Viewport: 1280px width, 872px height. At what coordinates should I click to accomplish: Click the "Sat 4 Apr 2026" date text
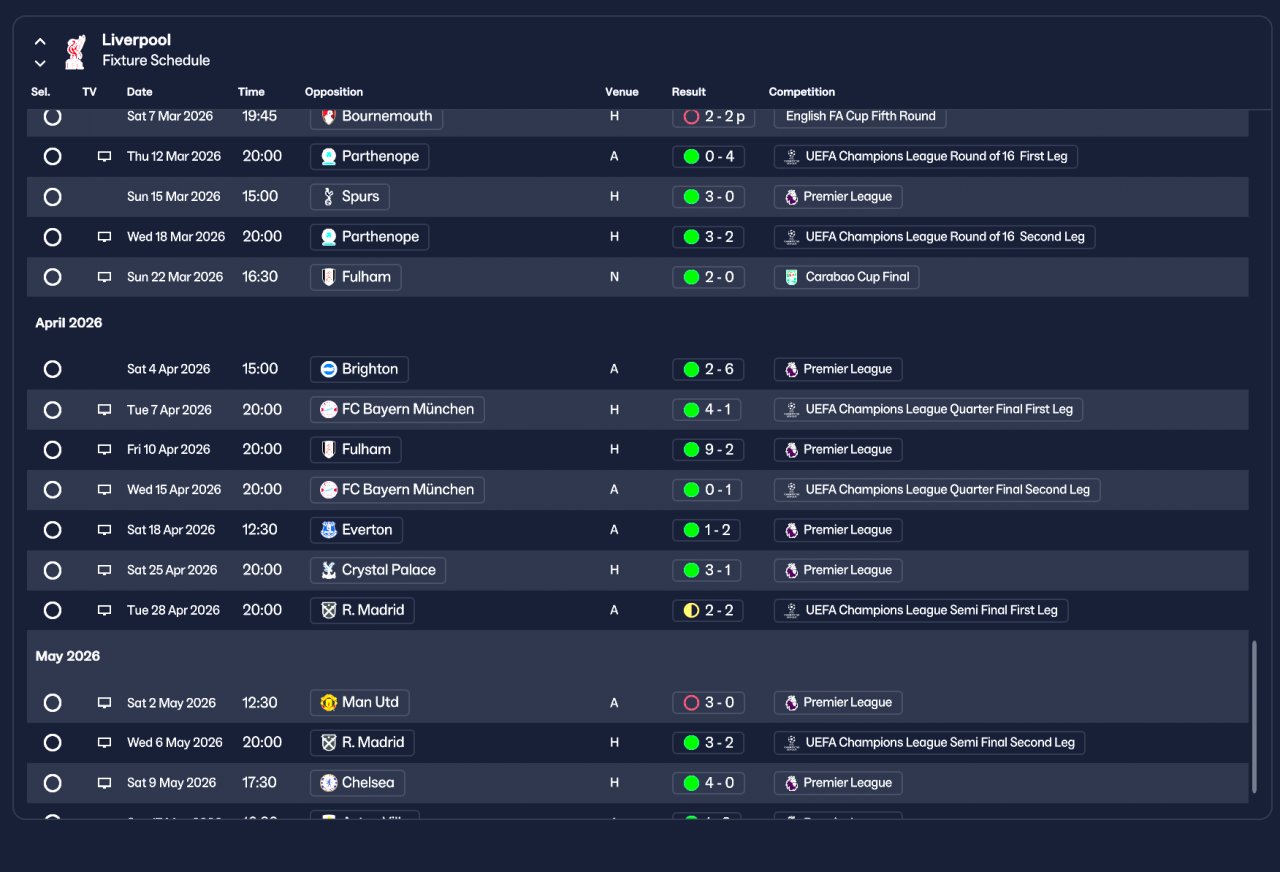click(x=169, y=369)
